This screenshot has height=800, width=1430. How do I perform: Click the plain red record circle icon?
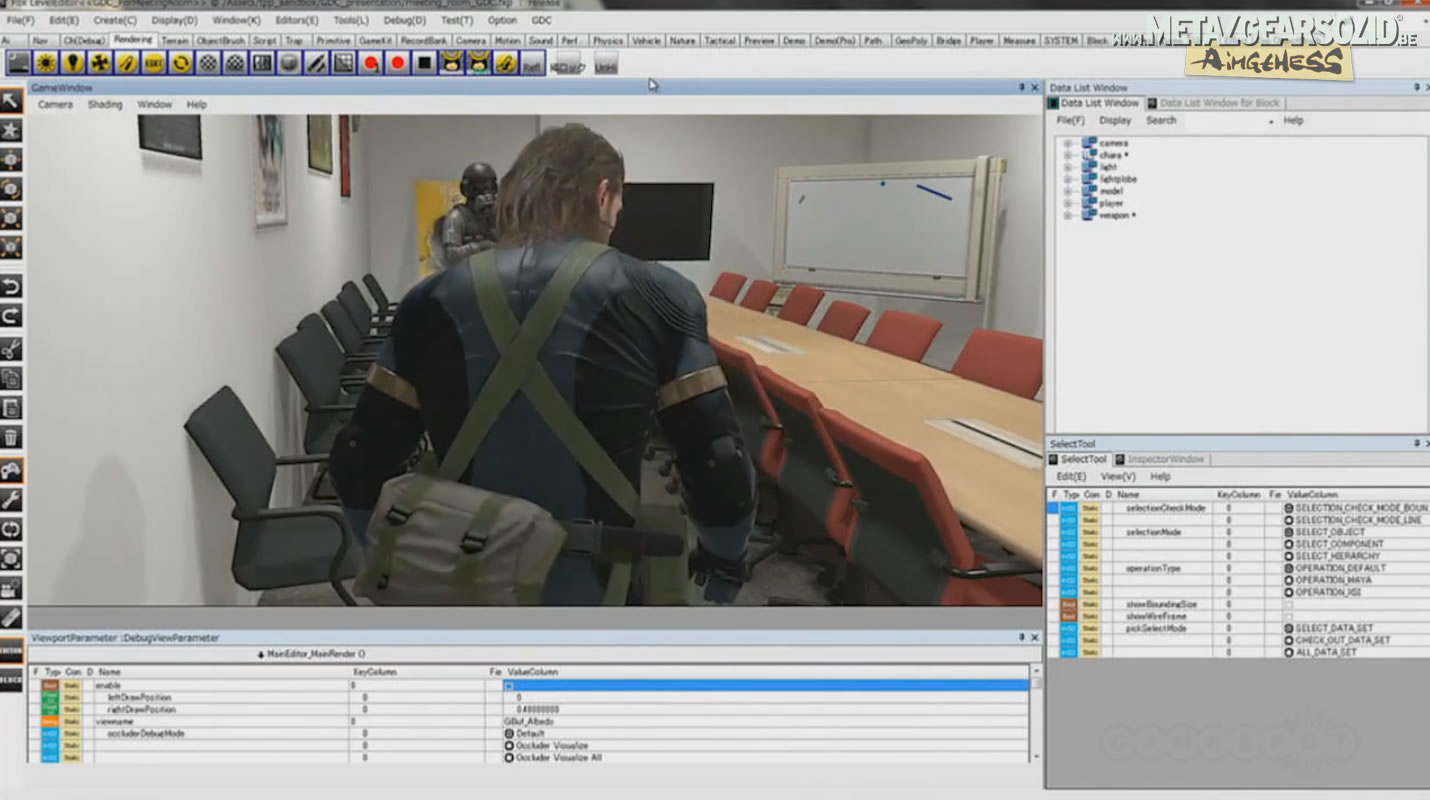pos(397,63)
